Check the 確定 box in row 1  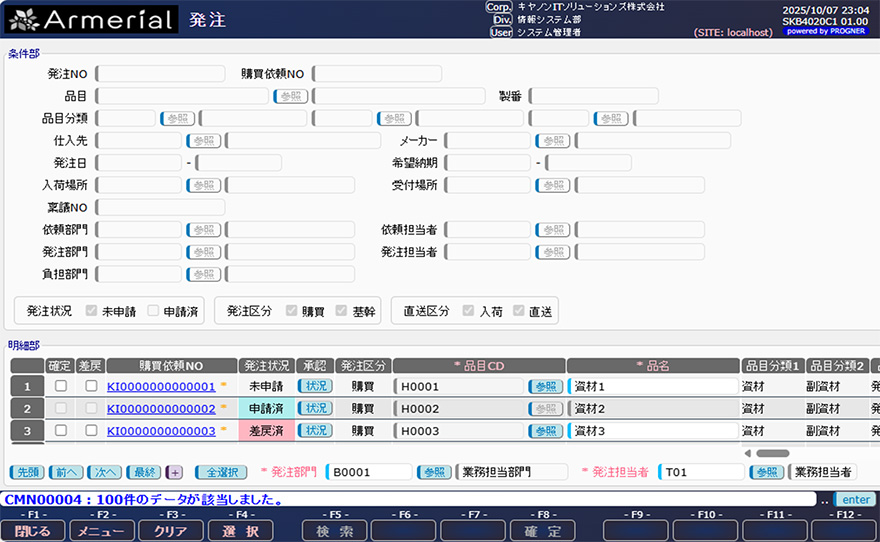[61, 385]
